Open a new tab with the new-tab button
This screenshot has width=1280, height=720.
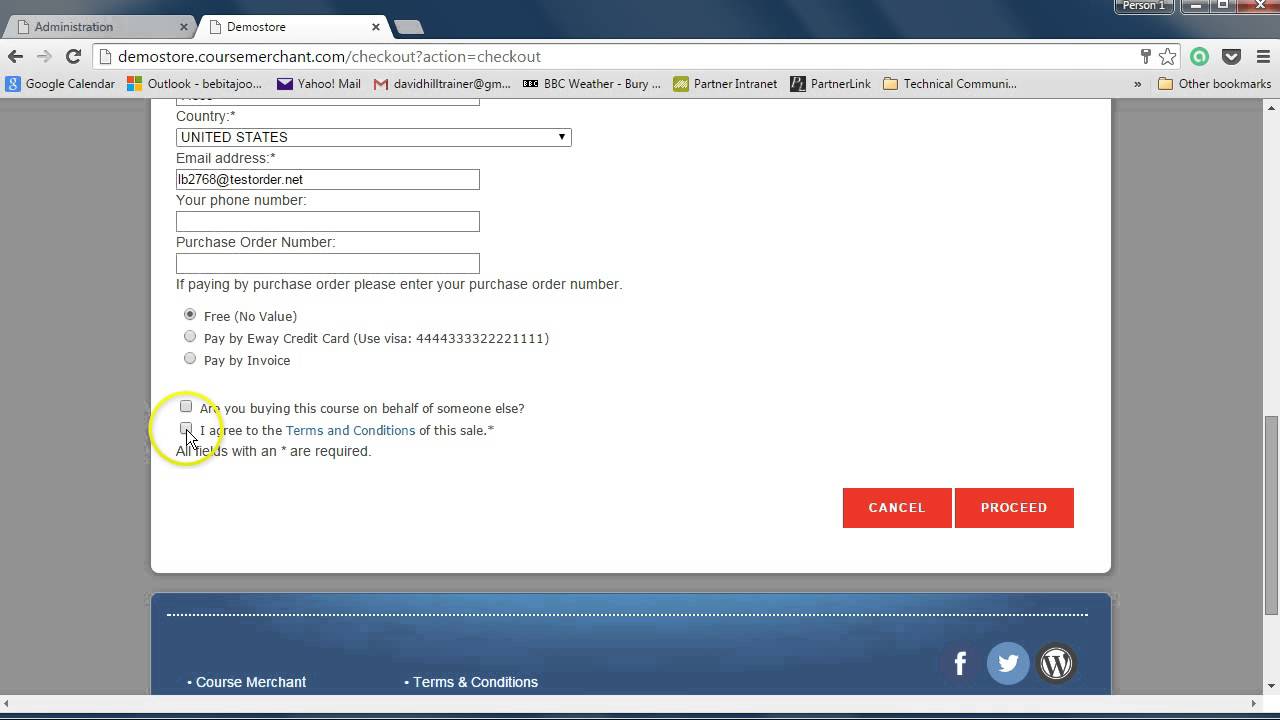pyautogui.click(x=409, y=27)
